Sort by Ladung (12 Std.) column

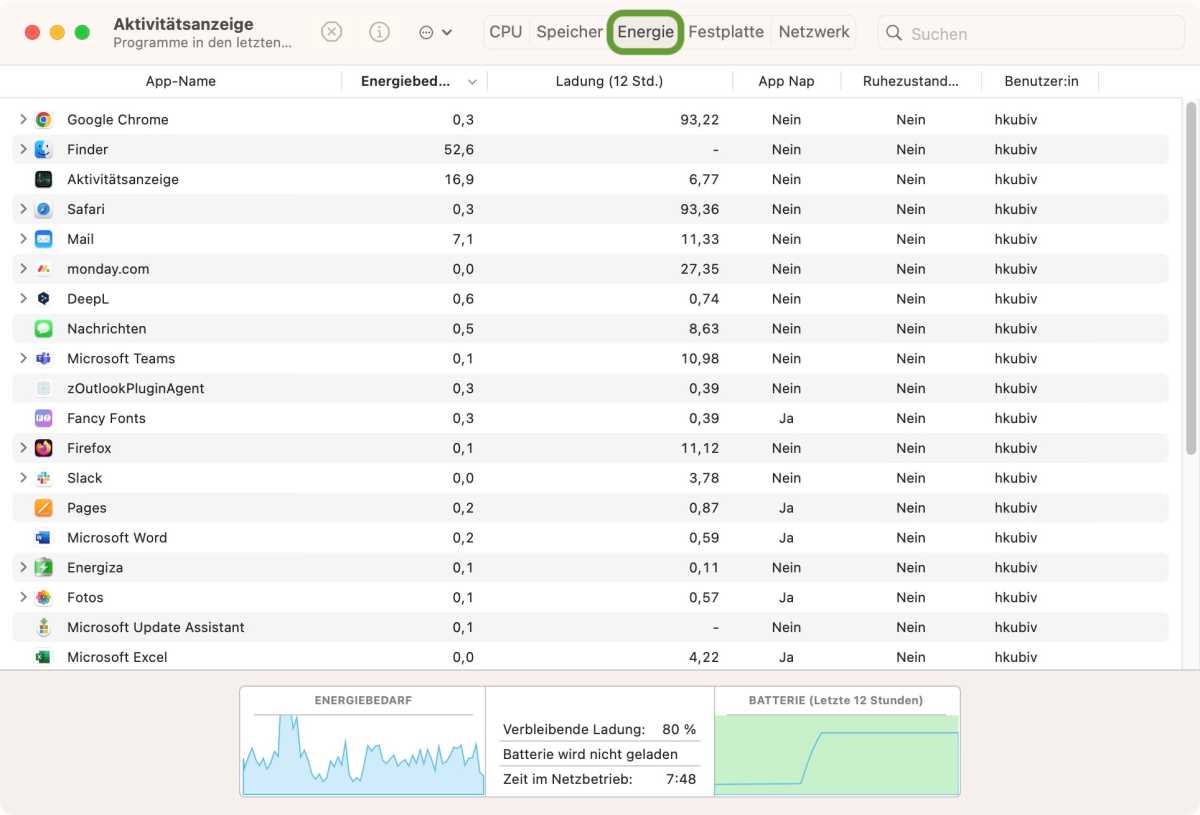pyautogui.click(x=609, y=82)
